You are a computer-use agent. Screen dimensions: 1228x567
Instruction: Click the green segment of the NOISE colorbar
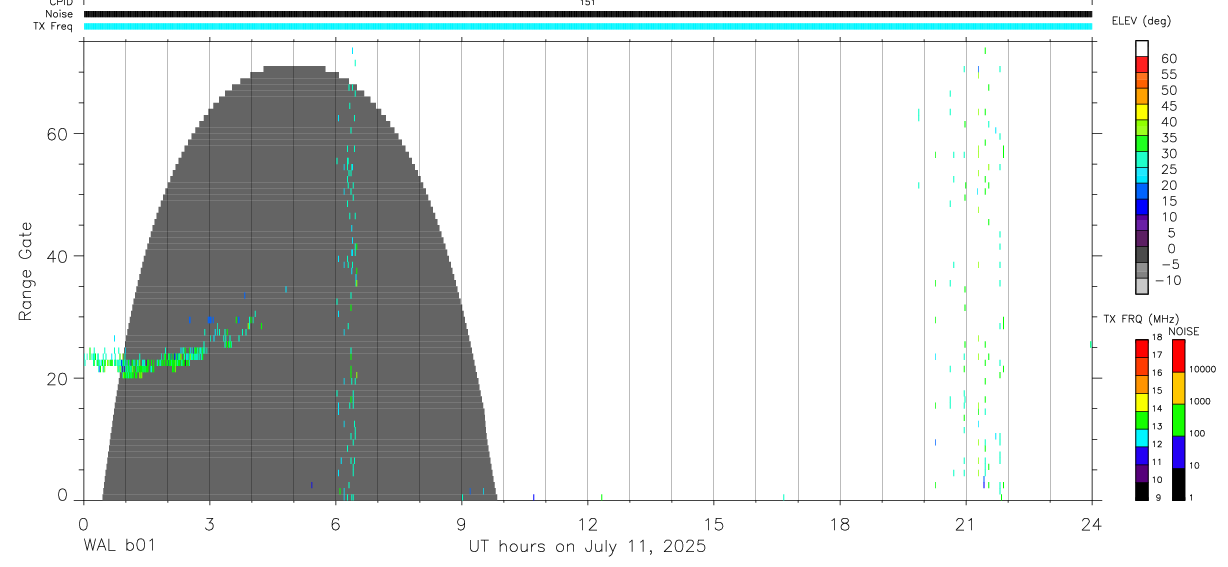[1179, 420]
